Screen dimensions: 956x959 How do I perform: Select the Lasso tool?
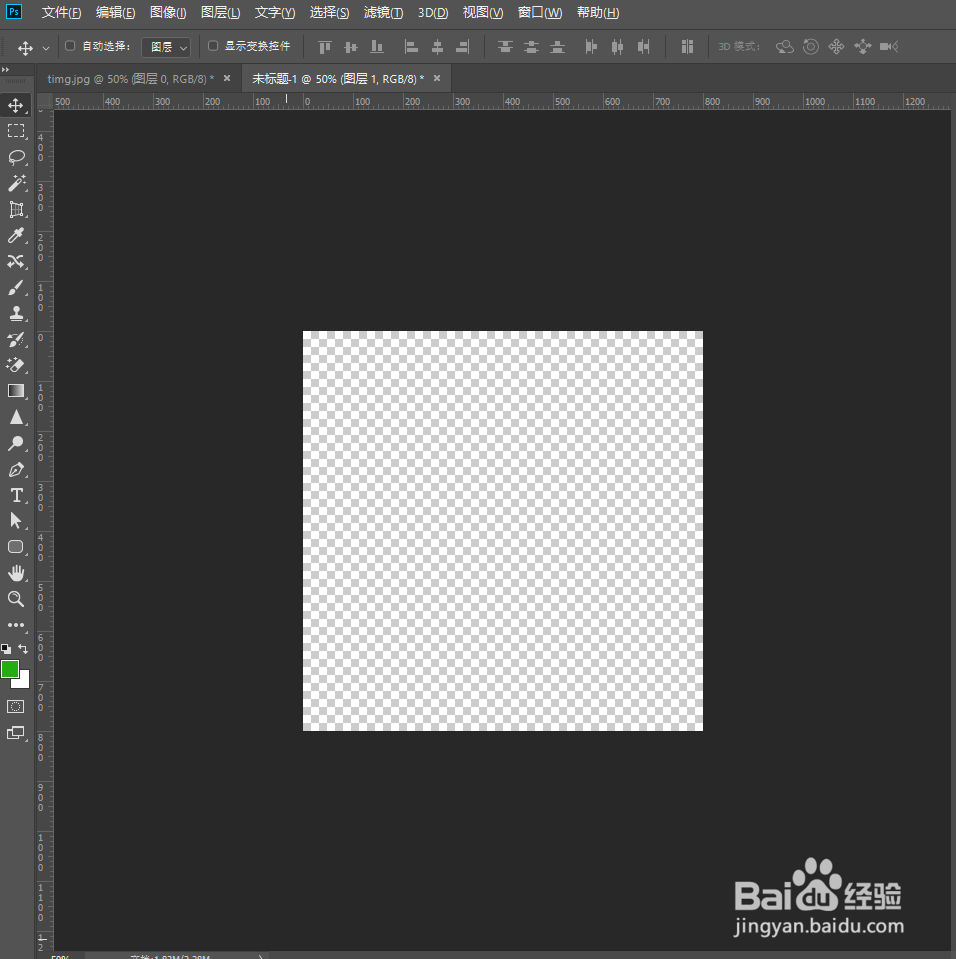click(16, 157)
